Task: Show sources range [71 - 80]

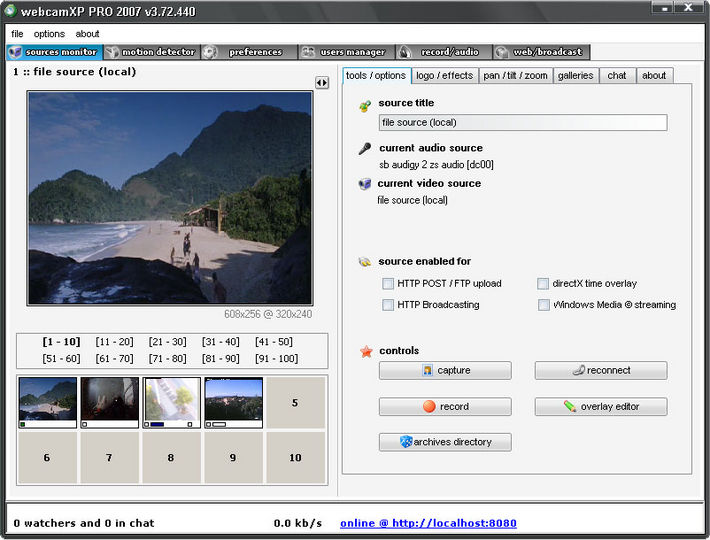Action: pyautogui.click(x=168, y=358)
